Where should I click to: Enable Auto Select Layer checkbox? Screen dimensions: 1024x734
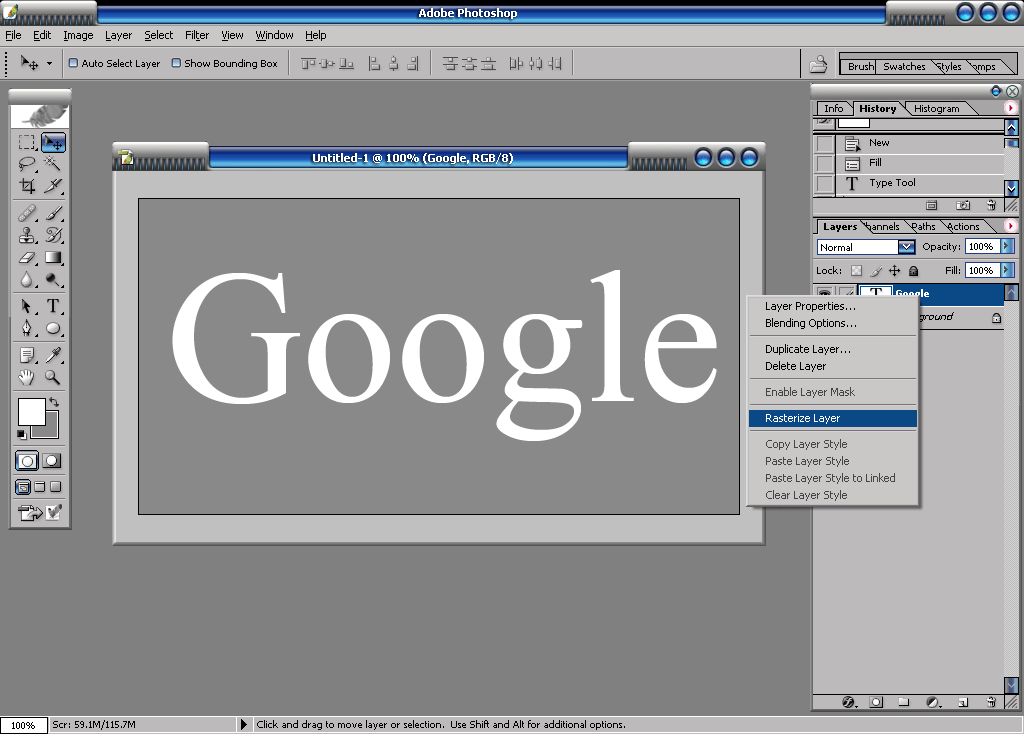pyautogui.click(x=73, y=63)
